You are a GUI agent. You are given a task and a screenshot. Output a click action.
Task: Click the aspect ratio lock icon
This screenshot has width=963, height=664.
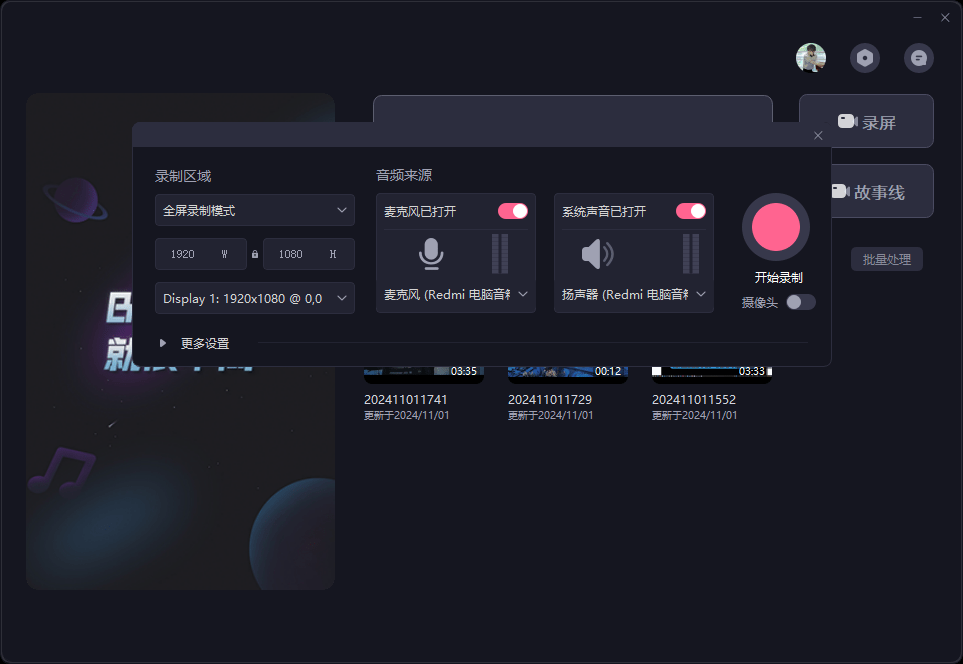coord(255,254)
